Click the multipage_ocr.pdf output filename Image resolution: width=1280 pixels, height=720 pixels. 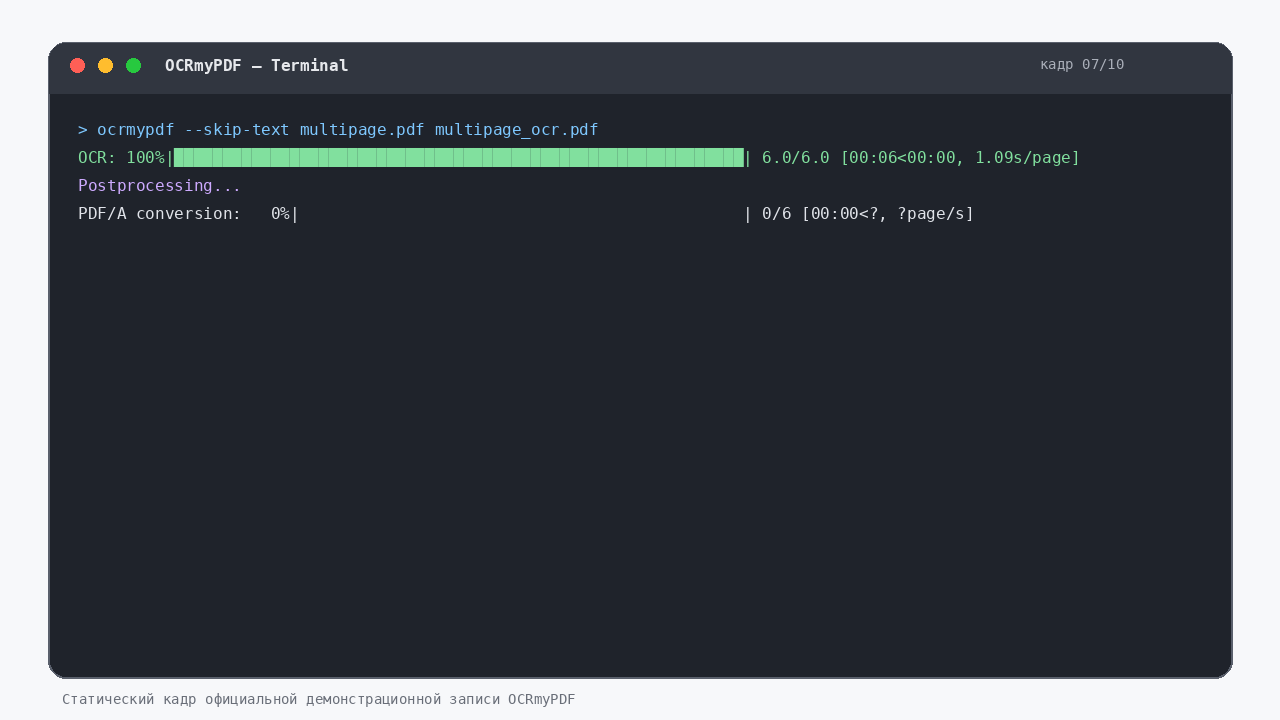click(x=517, y=130)
